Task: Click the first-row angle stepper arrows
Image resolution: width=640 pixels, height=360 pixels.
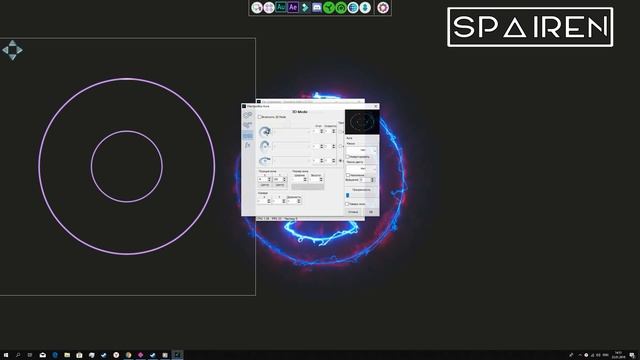Action: (x=322, y=131)
